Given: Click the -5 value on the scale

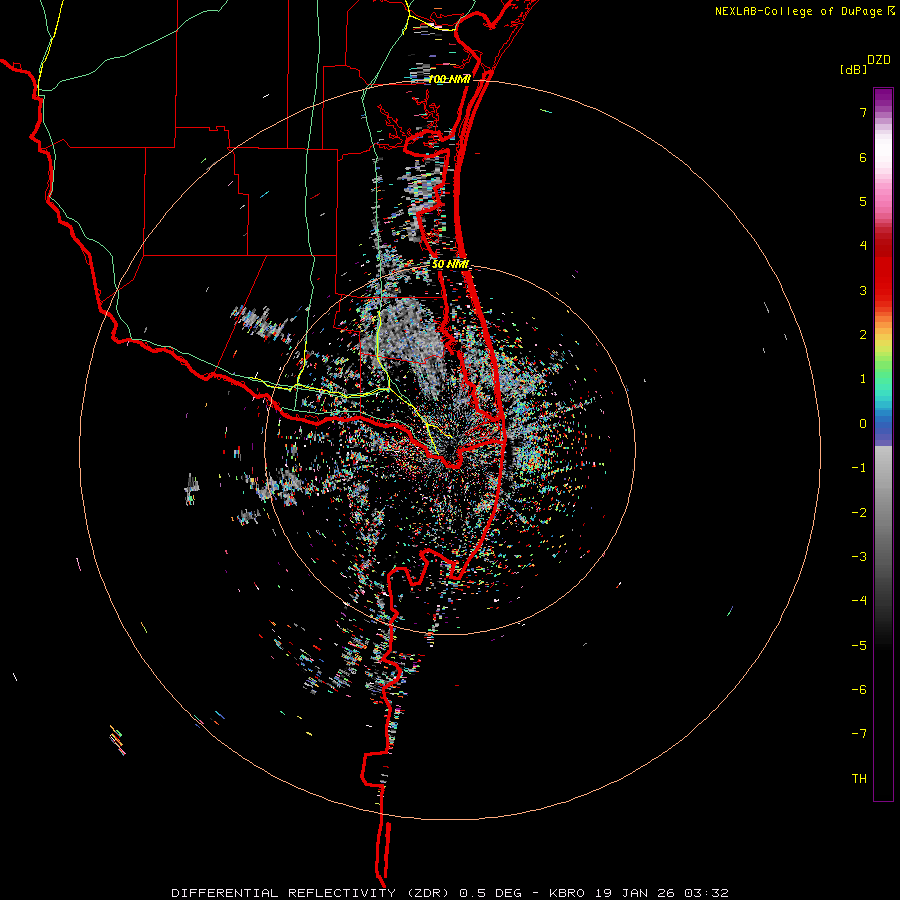Looking at the screenshot, I should pos(859,646).
